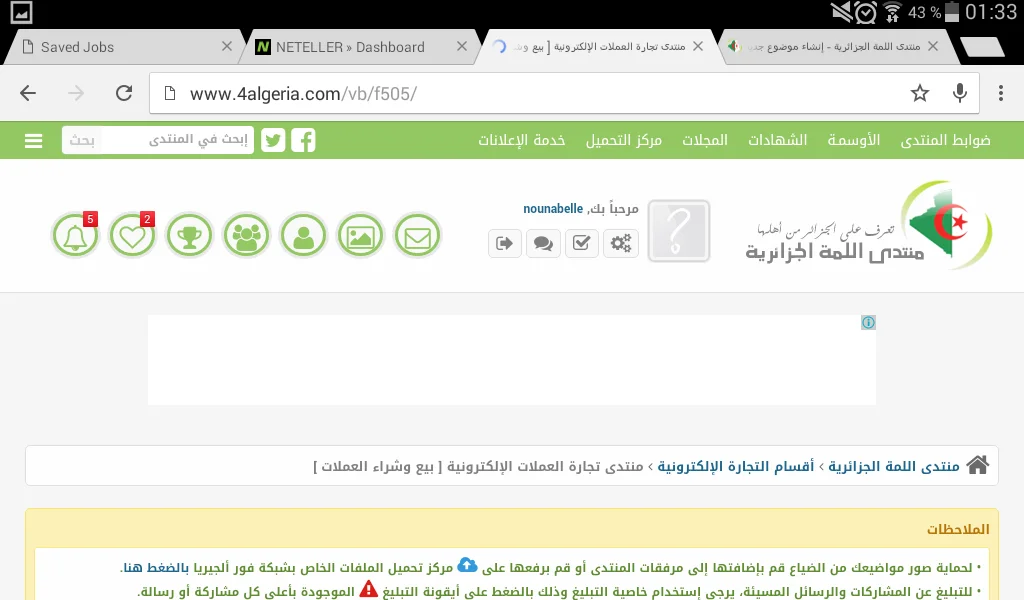Switch to the NETELLER Dashboard tab
1024x600 pixels.
(349, 47)
